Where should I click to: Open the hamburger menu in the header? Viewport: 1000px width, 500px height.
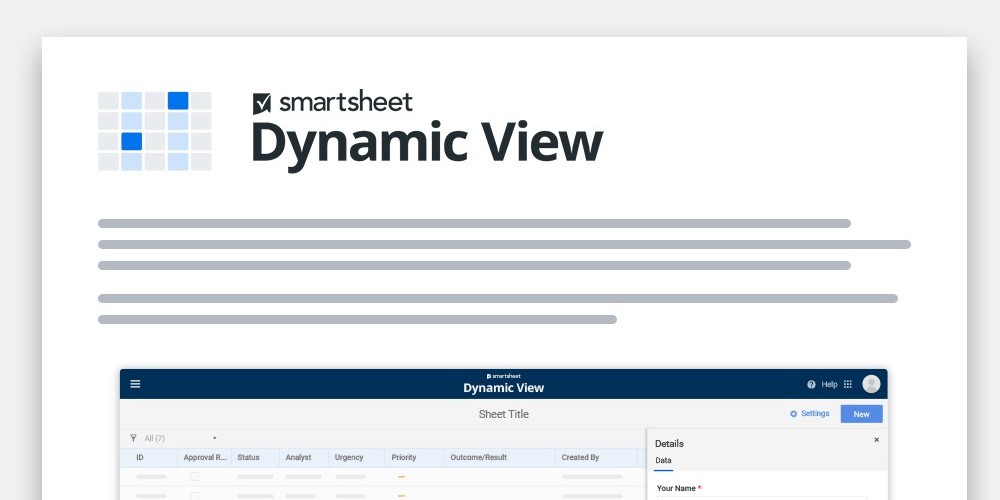click(x=135, y=384)
